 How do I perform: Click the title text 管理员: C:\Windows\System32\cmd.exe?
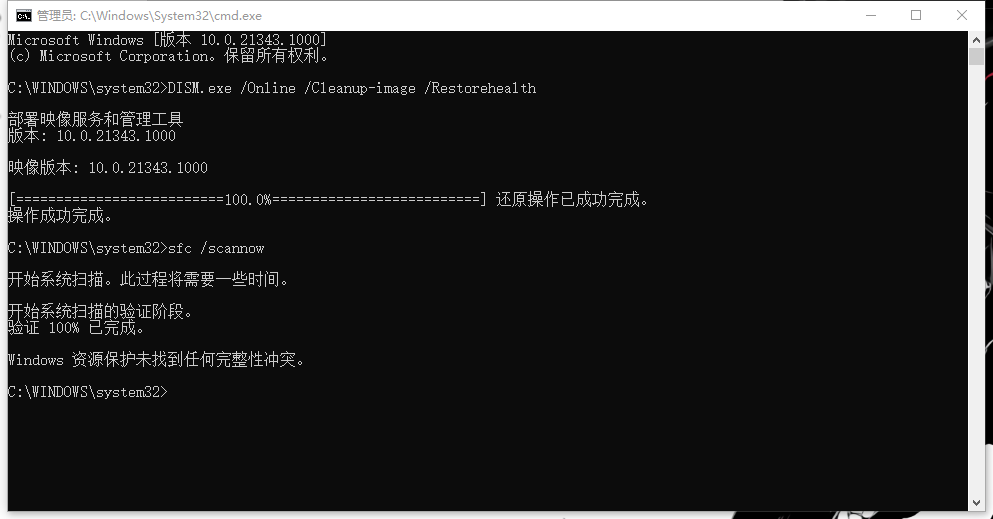pyautogui.click(x=149, y=16)
